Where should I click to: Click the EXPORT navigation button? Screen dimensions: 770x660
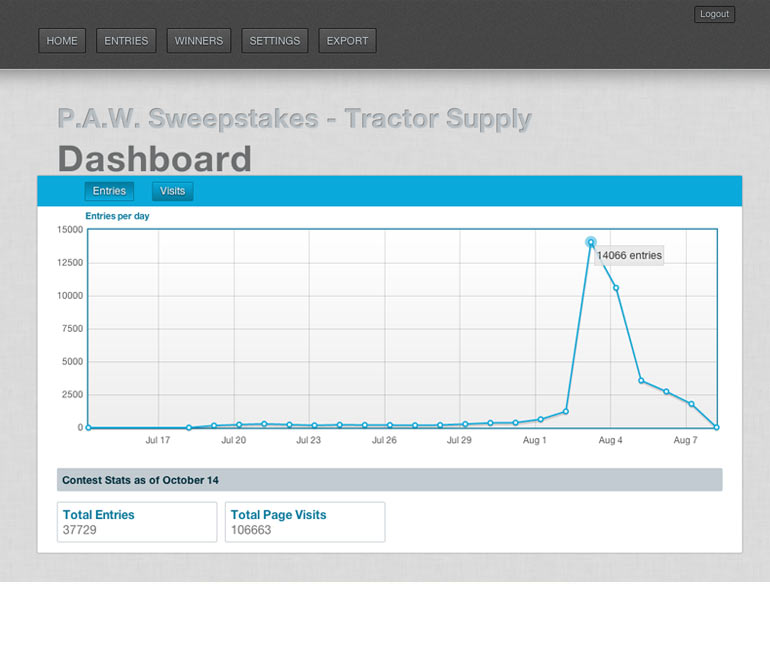347,41
